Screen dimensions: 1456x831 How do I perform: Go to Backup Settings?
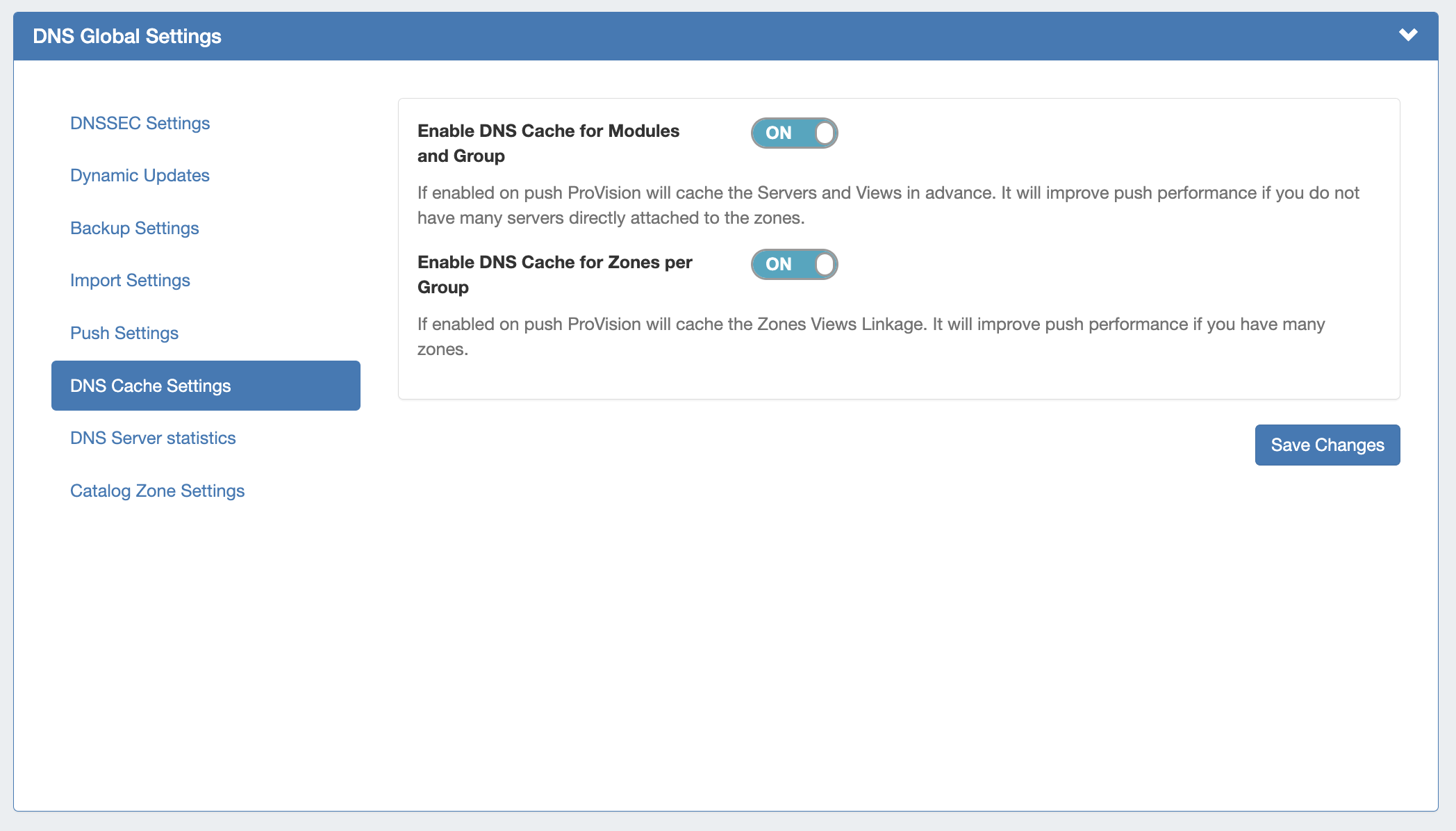(x=134, y=228)
